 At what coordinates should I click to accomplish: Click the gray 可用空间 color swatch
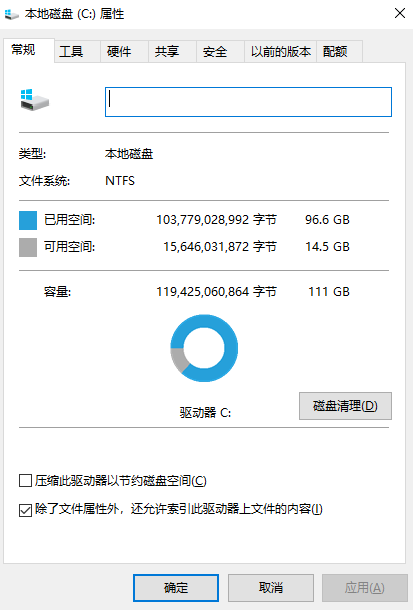tap(28, 247)
